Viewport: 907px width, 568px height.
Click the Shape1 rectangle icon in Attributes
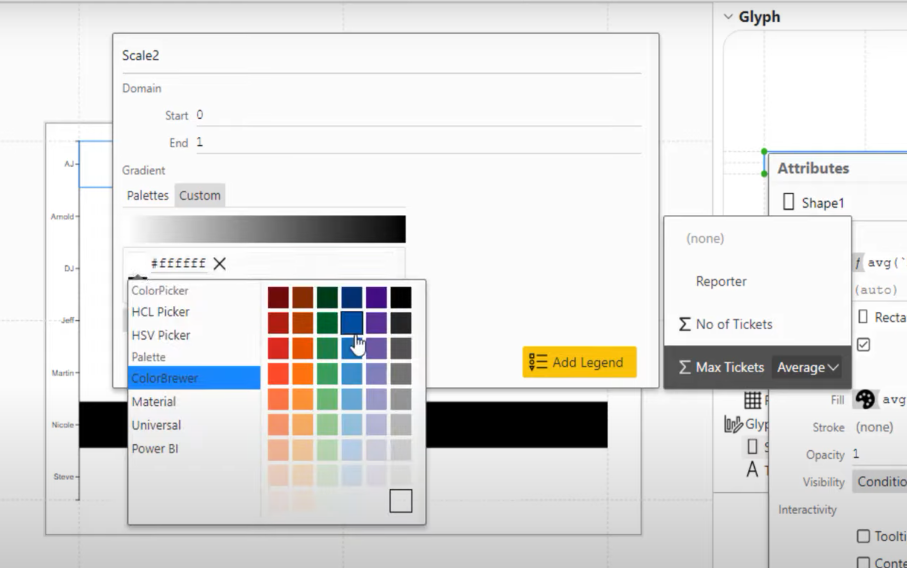788,202
